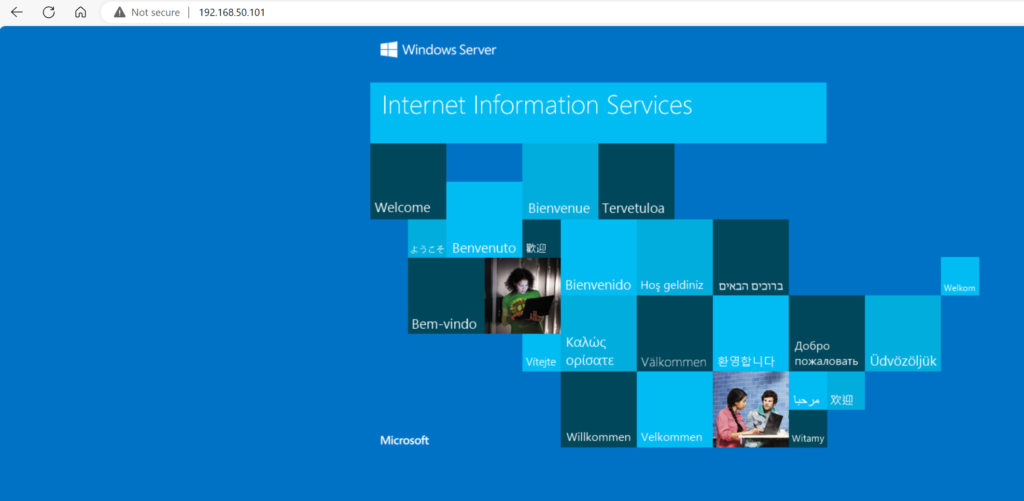Click the Velkommen tile
Screen dimensions: 1024x501
675,410
